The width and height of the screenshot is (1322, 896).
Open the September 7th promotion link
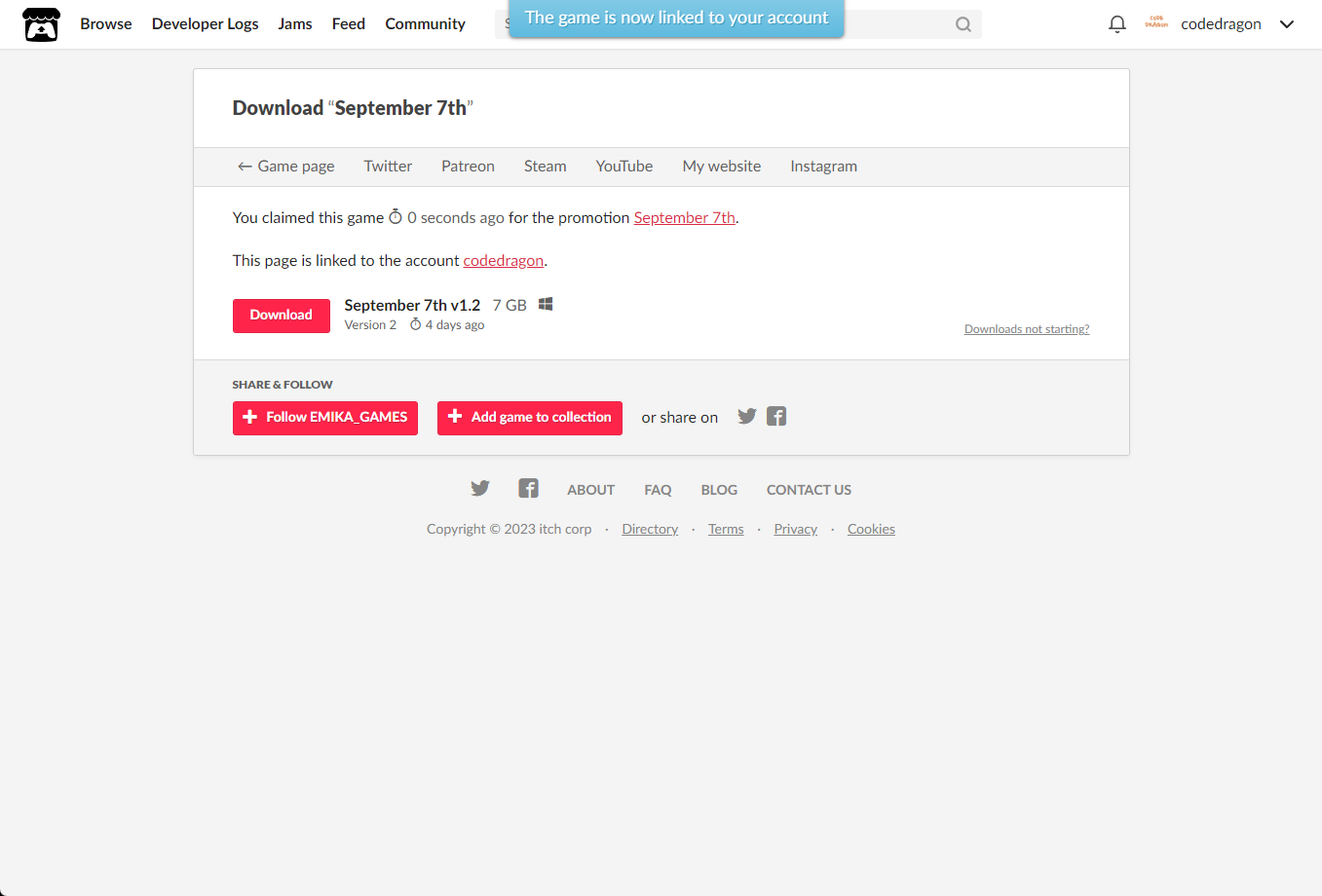point(685,218)
